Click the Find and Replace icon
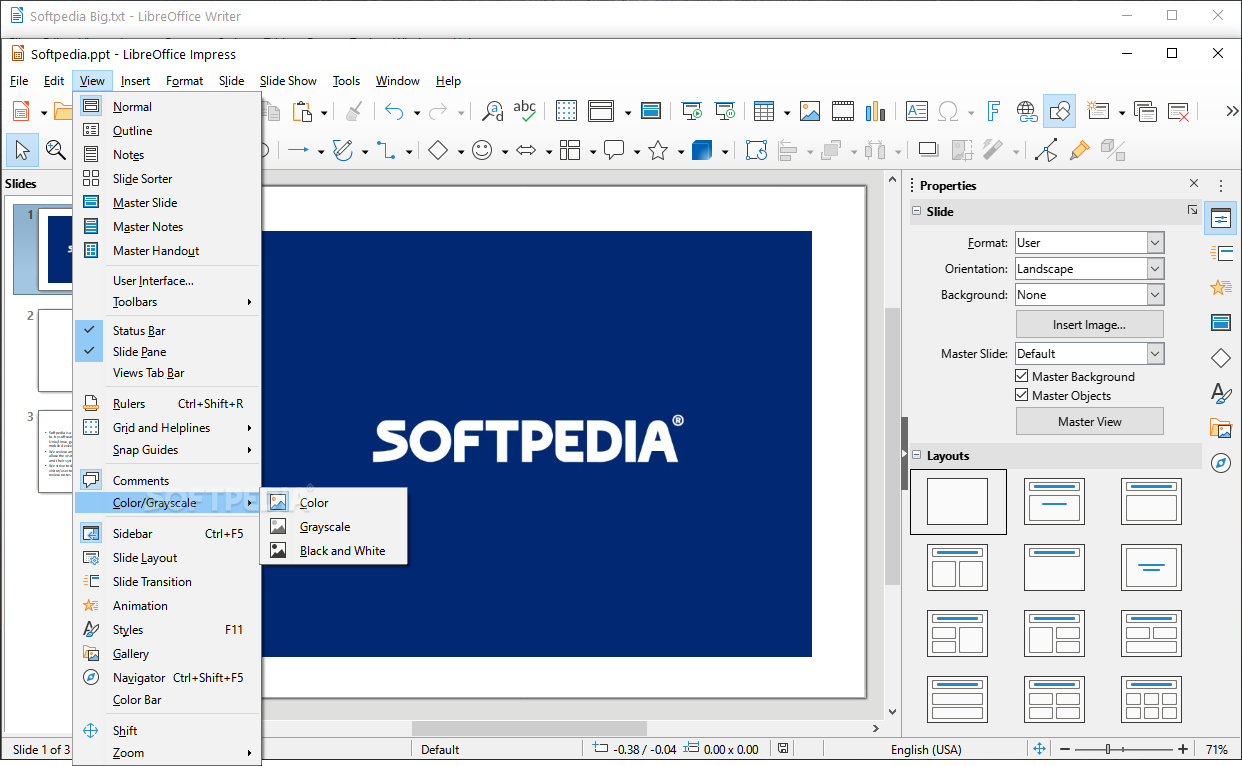The image size is (1242, 766). pos(493,111)
